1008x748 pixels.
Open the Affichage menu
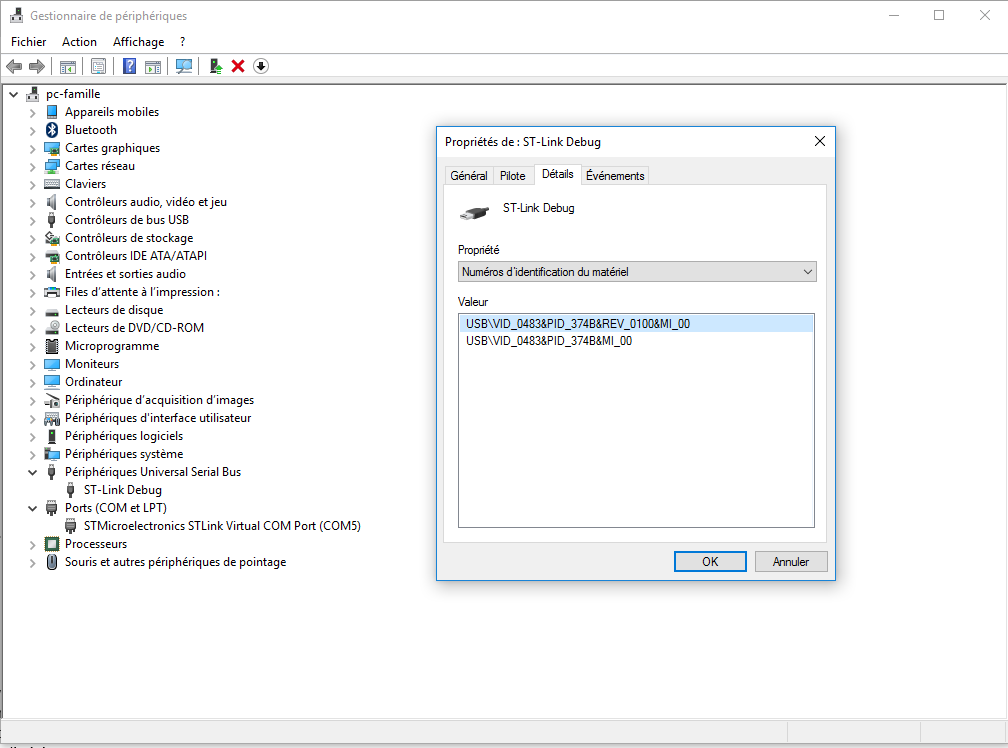tap(138, 42)
